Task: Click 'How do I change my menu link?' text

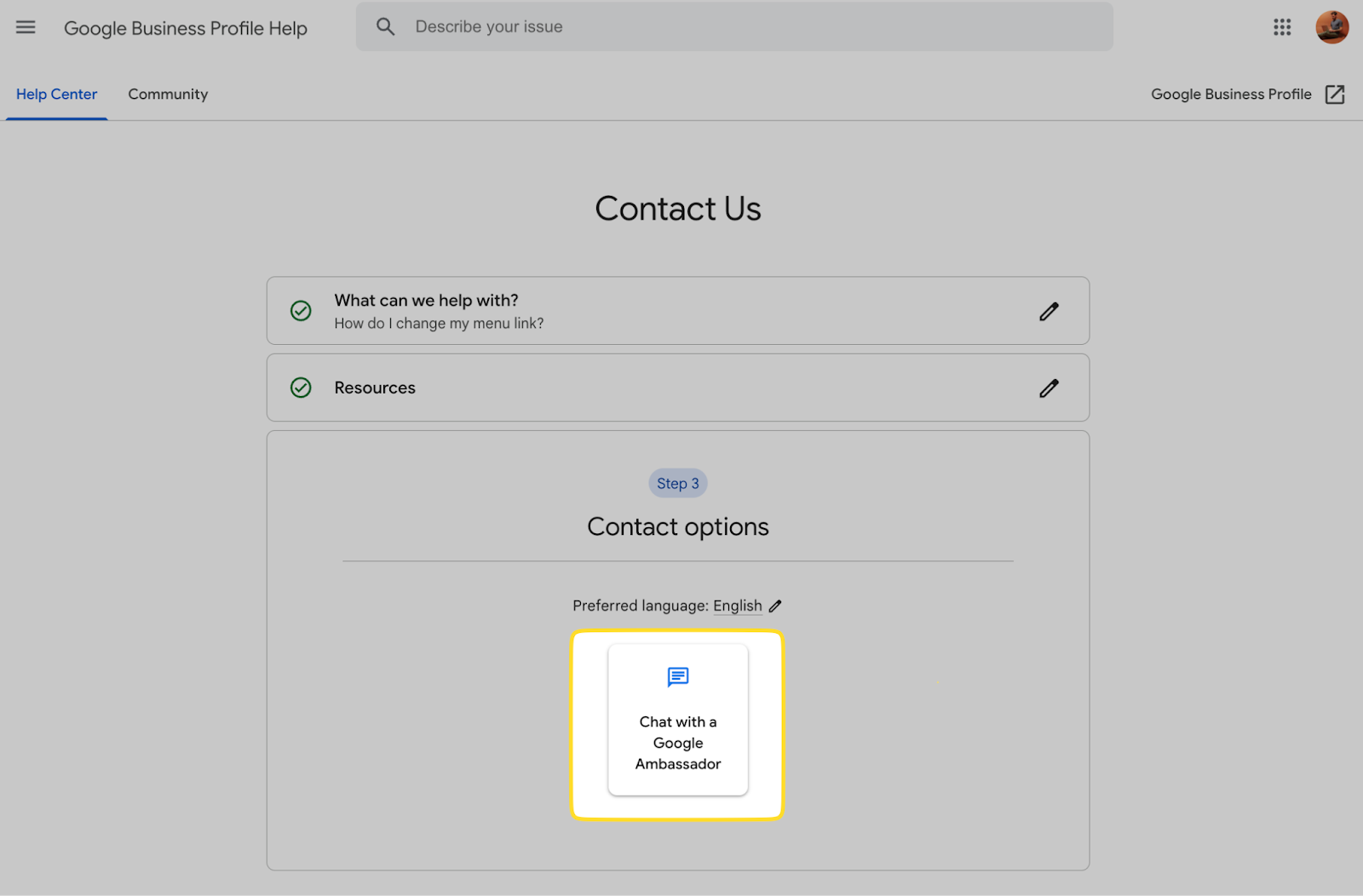Action: pyautogui.click(x=439, y=324)
